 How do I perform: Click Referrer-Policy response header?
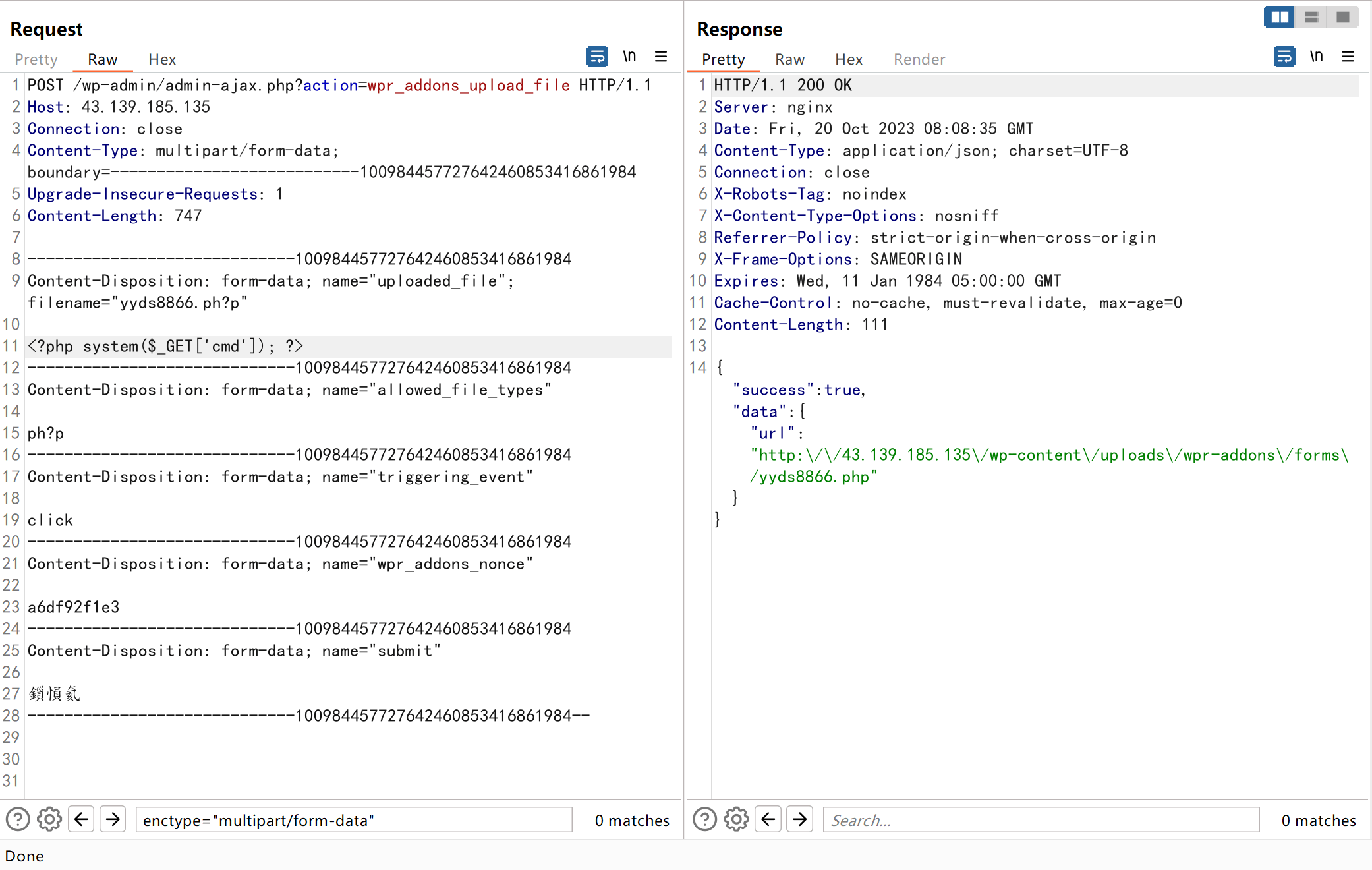point(935,238)
